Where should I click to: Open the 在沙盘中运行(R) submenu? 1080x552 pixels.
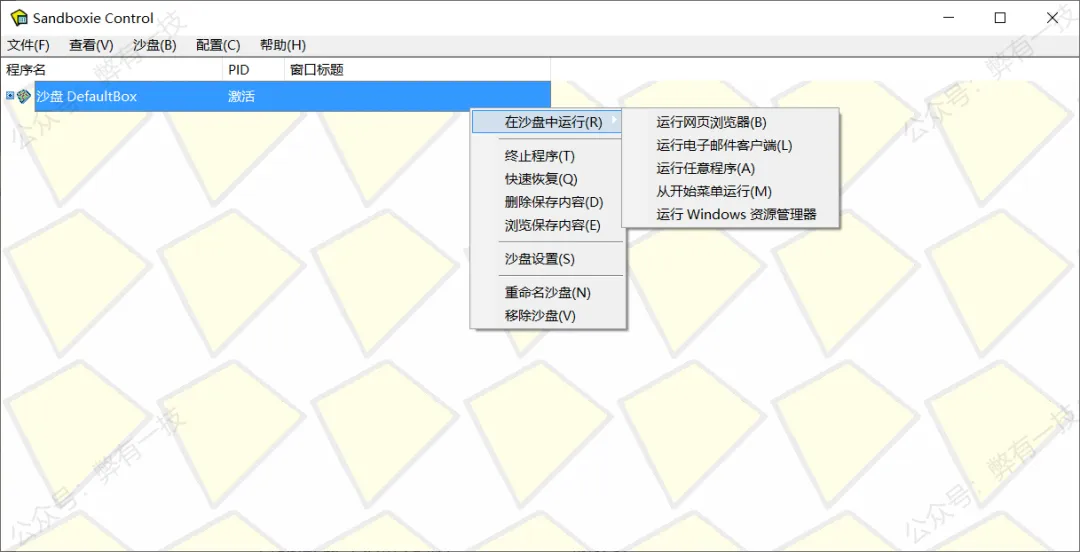[548, 123]
